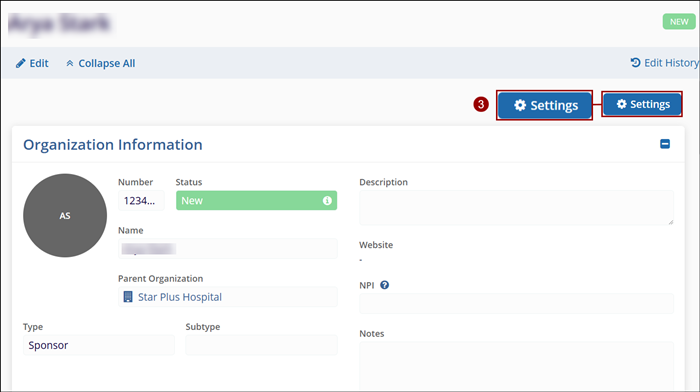
Task: Click gear icon on small Settings button
Action: 621,104
